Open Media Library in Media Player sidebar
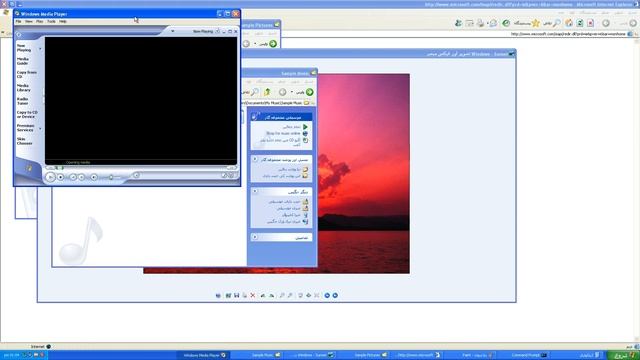 click(x=23, y=88)
